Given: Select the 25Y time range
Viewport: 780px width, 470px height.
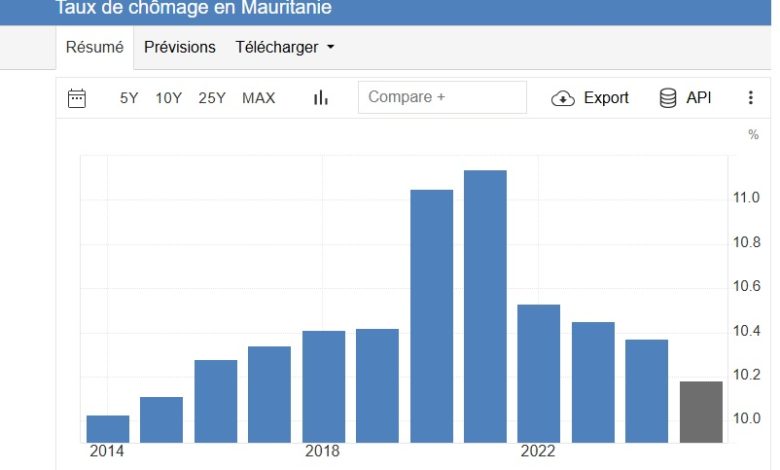Looking at the screenshot, I should pos(212,98).
